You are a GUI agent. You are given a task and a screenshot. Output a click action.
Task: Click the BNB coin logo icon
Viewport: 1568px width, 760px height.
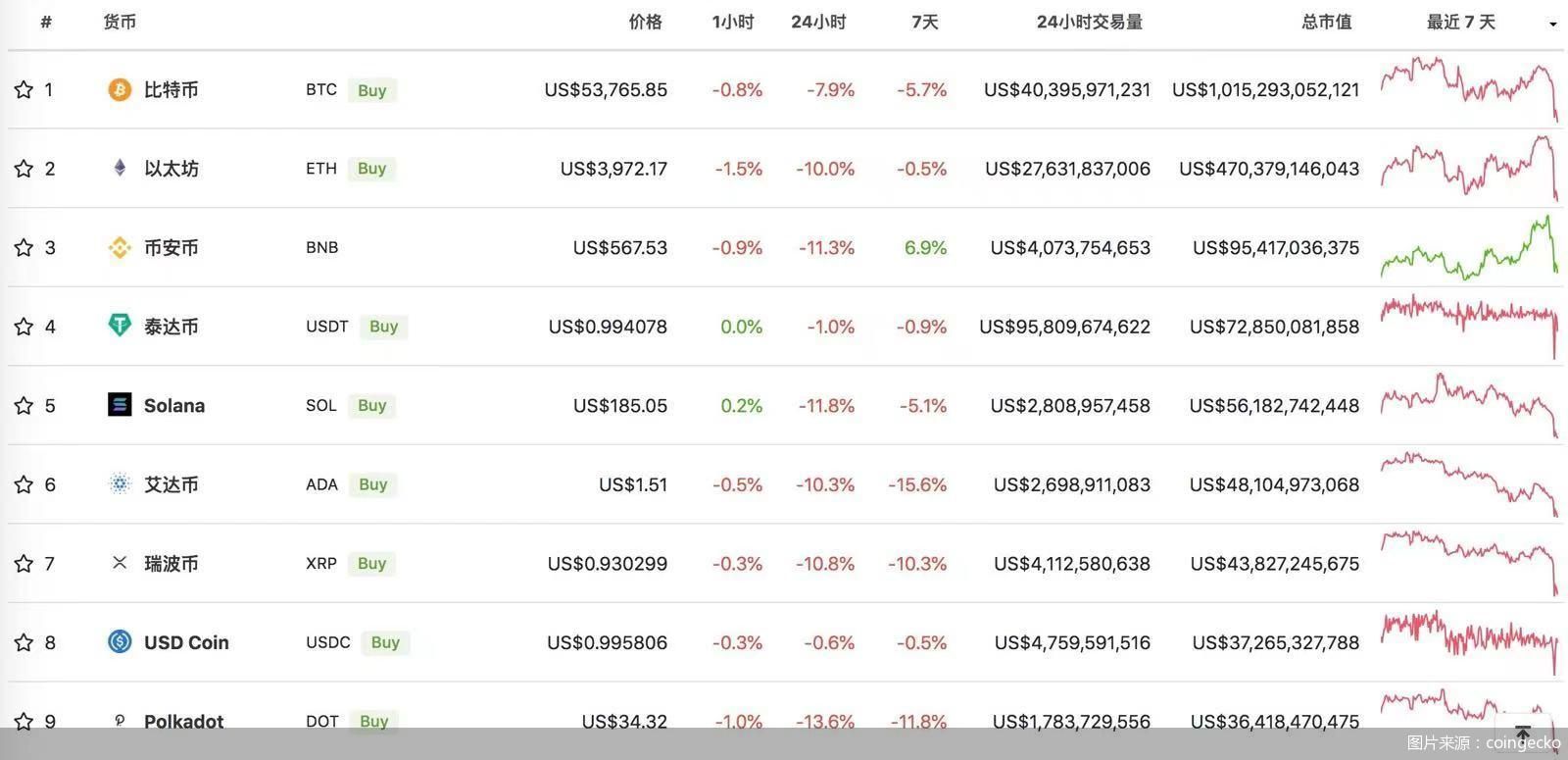point(120,248)
